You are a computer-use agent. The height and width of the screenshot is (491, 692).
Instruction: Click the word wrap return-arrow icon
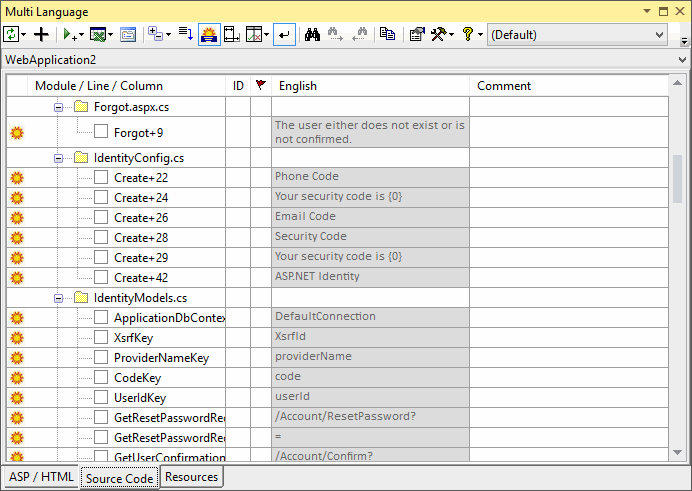[284, 34]
